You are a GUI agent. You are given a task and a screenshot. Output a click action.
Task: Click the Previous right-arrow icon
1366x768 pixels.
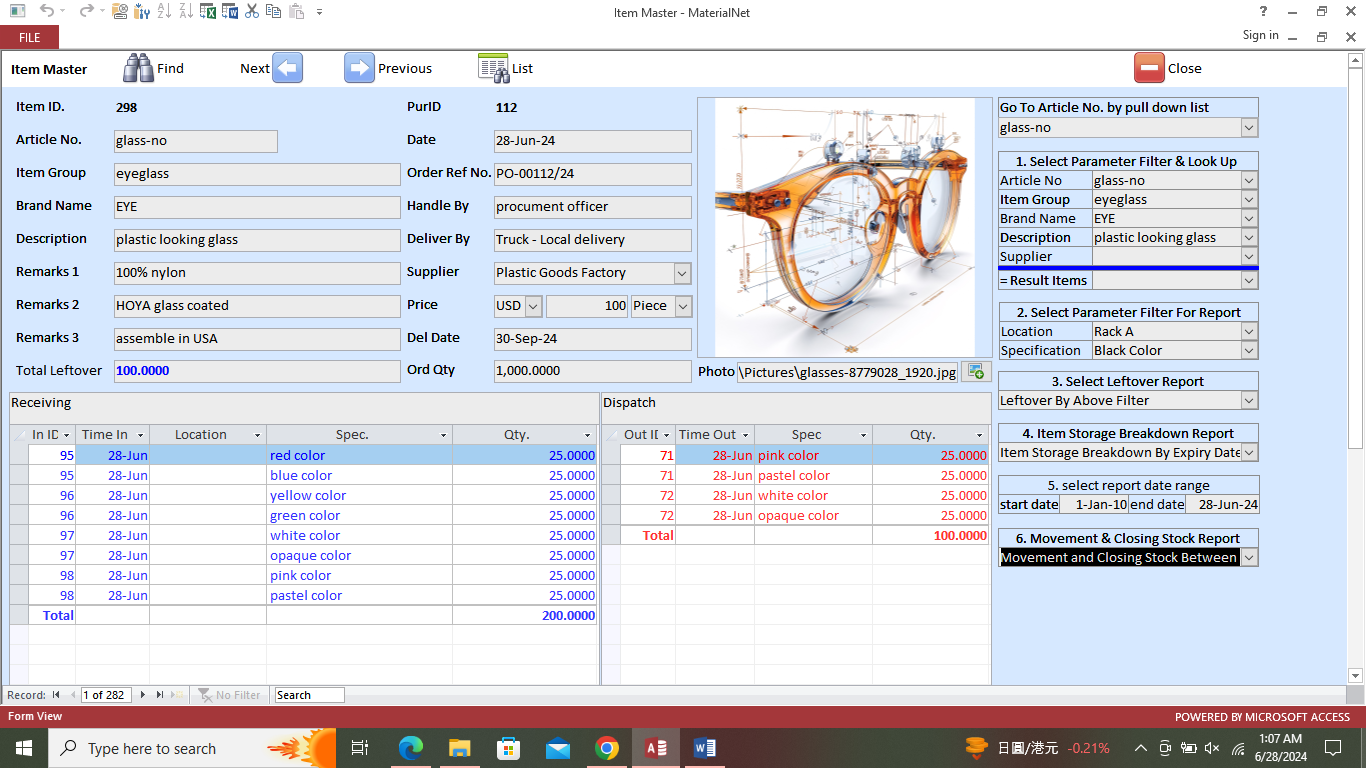click(x=359, y=68)
